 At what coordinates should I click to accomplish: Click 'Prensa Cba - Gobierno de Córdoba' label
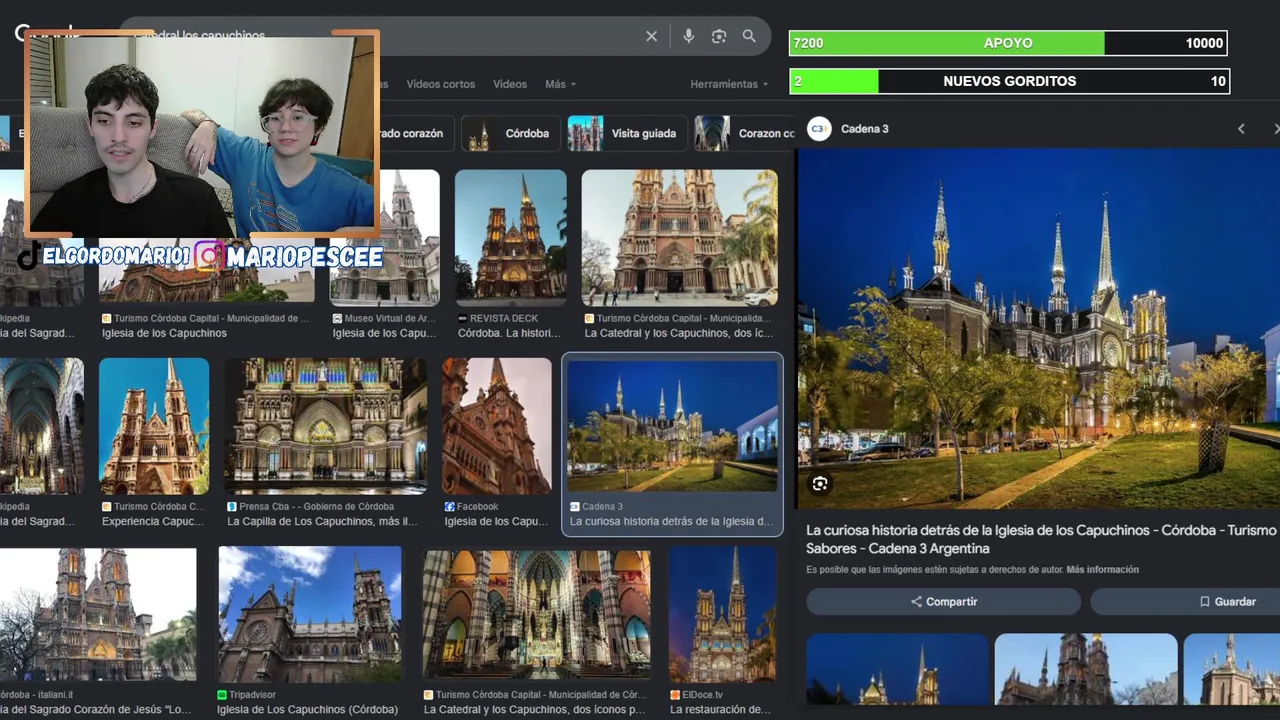tap(316, 506)
